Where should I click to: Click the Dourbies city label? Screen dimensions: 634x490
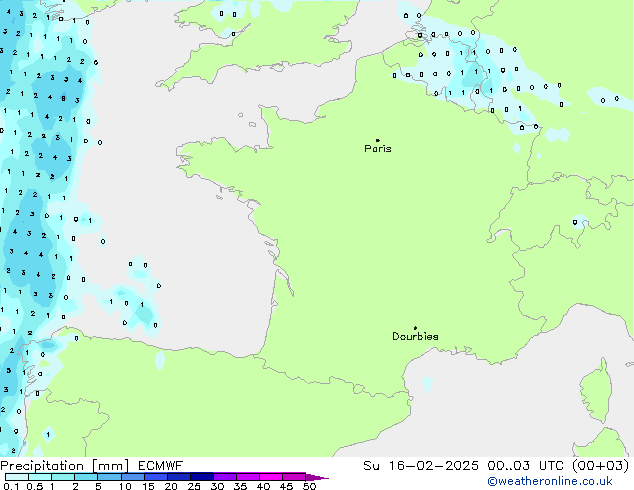pos(415,336)
